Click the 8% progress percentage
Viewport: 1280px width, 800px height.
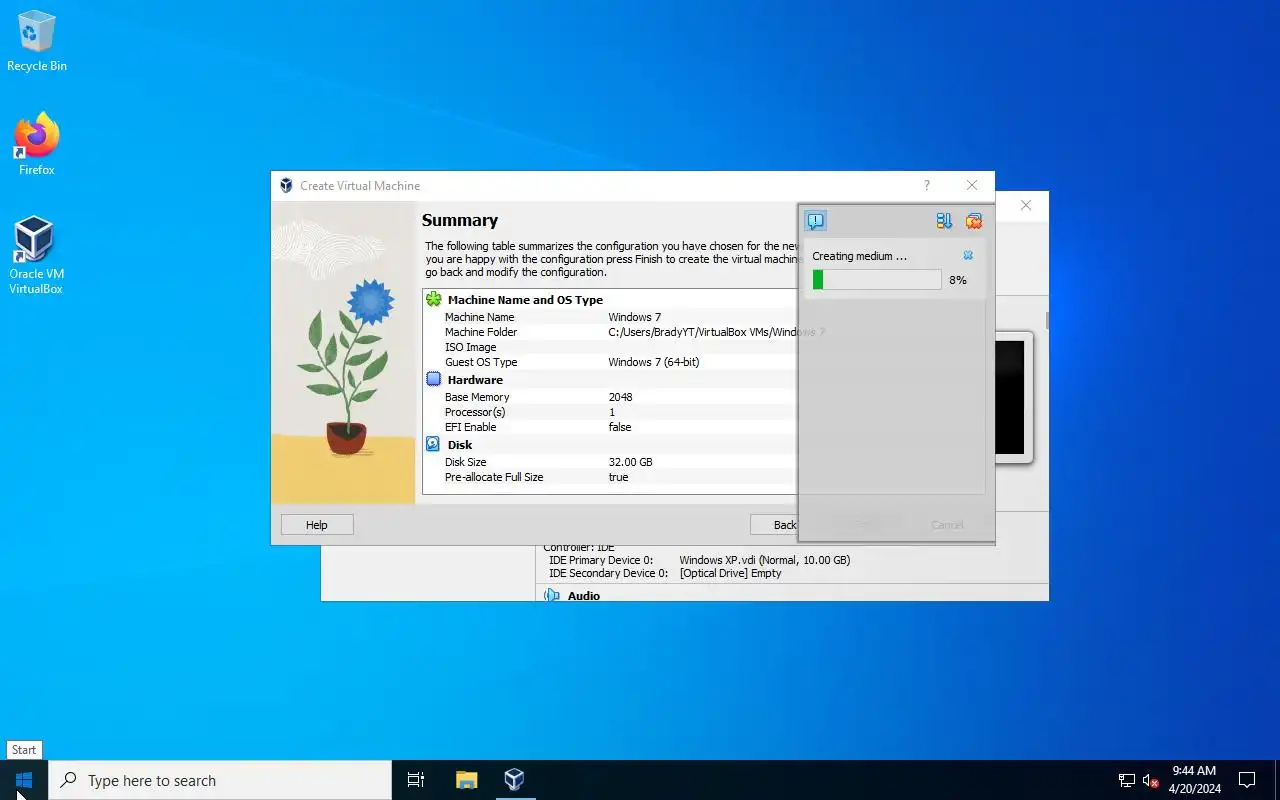958,280
